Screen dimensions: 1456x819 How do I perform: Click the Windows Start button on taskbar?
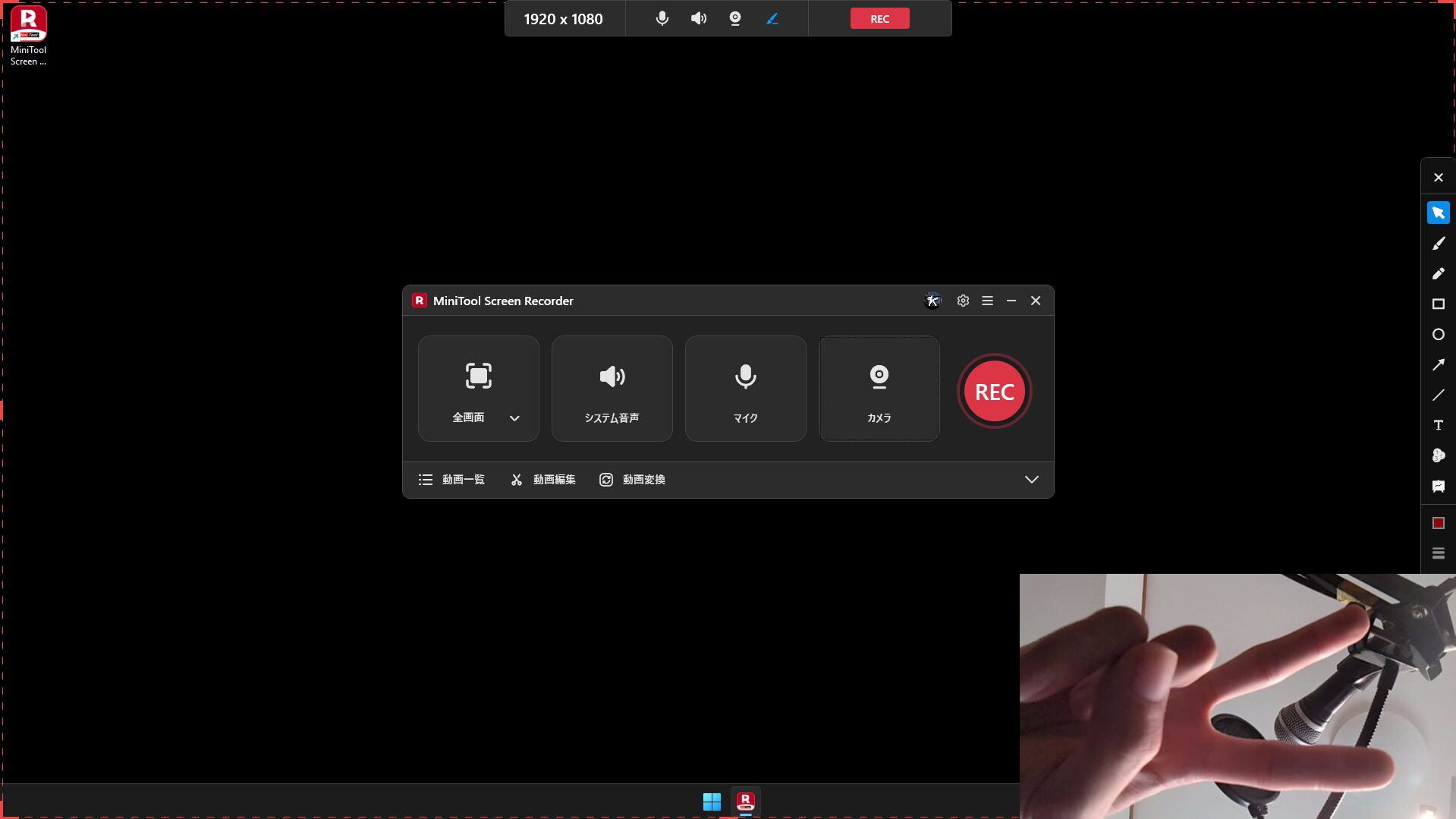pos(712,802)
